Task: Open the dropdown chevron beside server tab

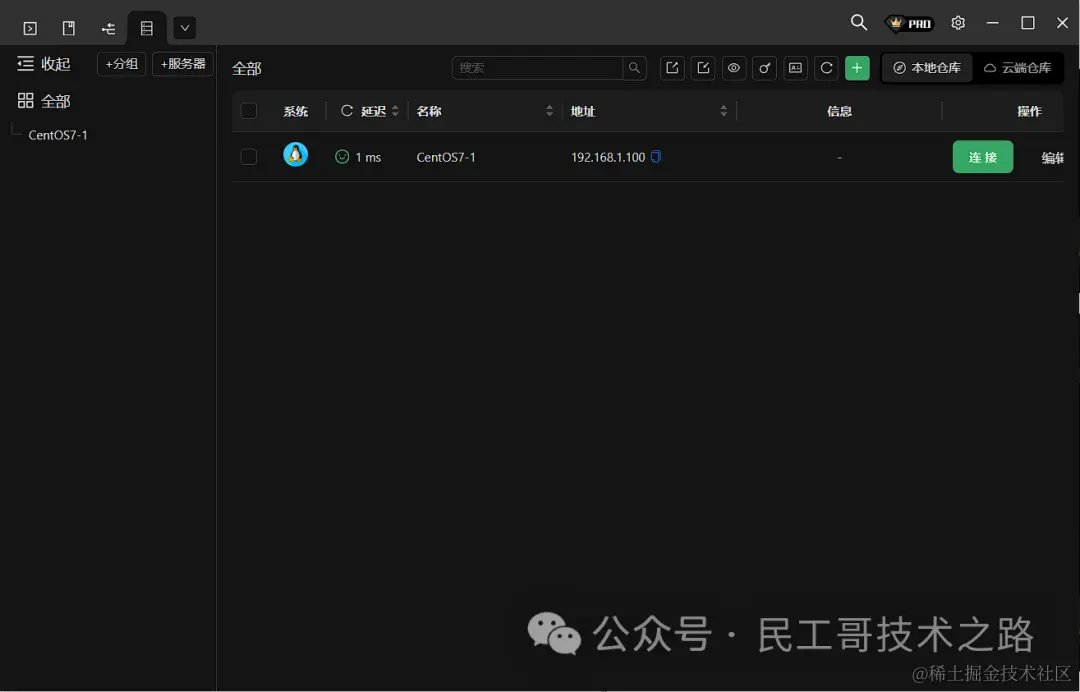Action: (x=184, y=27)
